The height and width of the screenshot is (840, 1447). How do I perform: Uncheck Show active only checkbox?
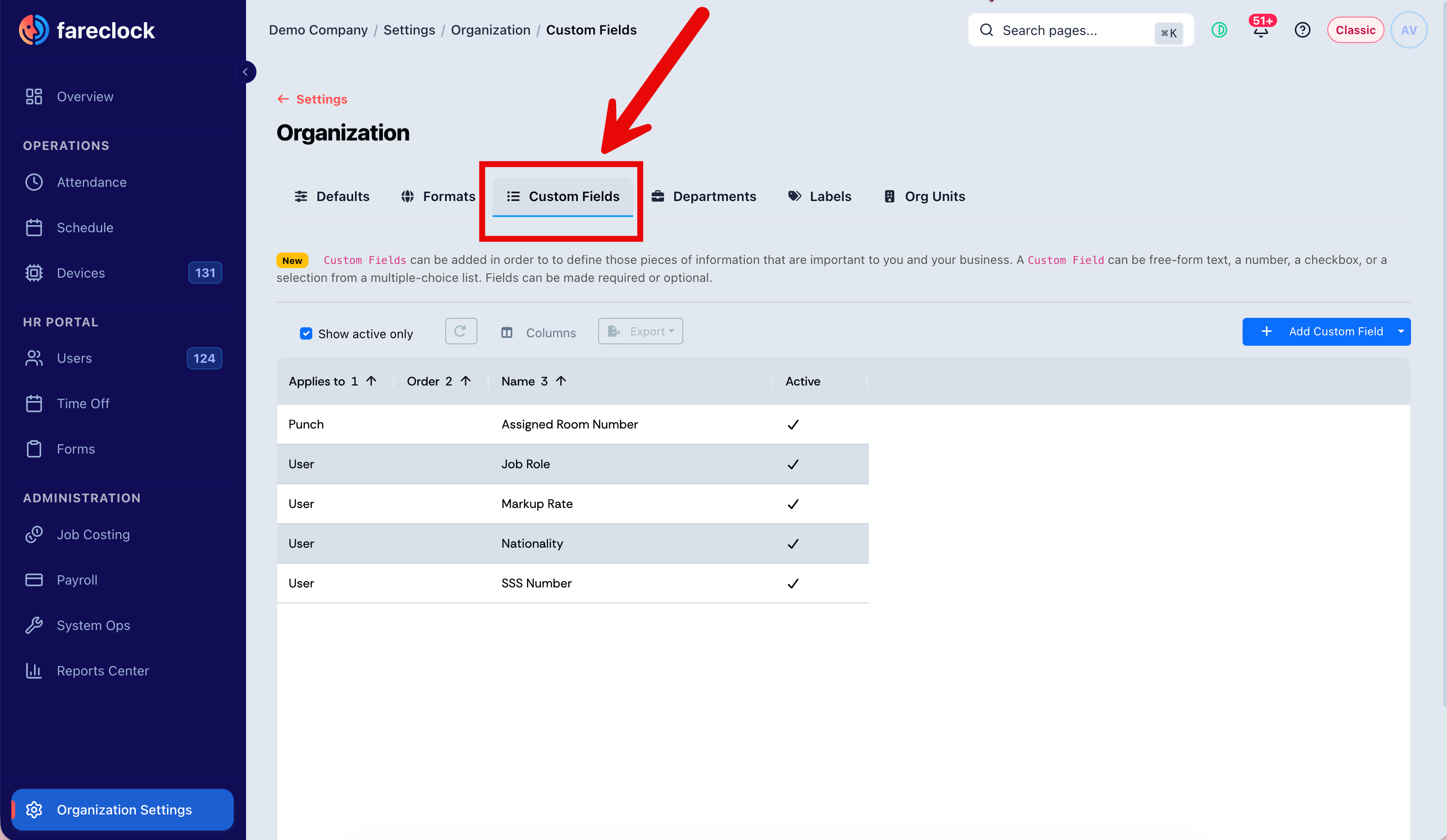point(306,333)
